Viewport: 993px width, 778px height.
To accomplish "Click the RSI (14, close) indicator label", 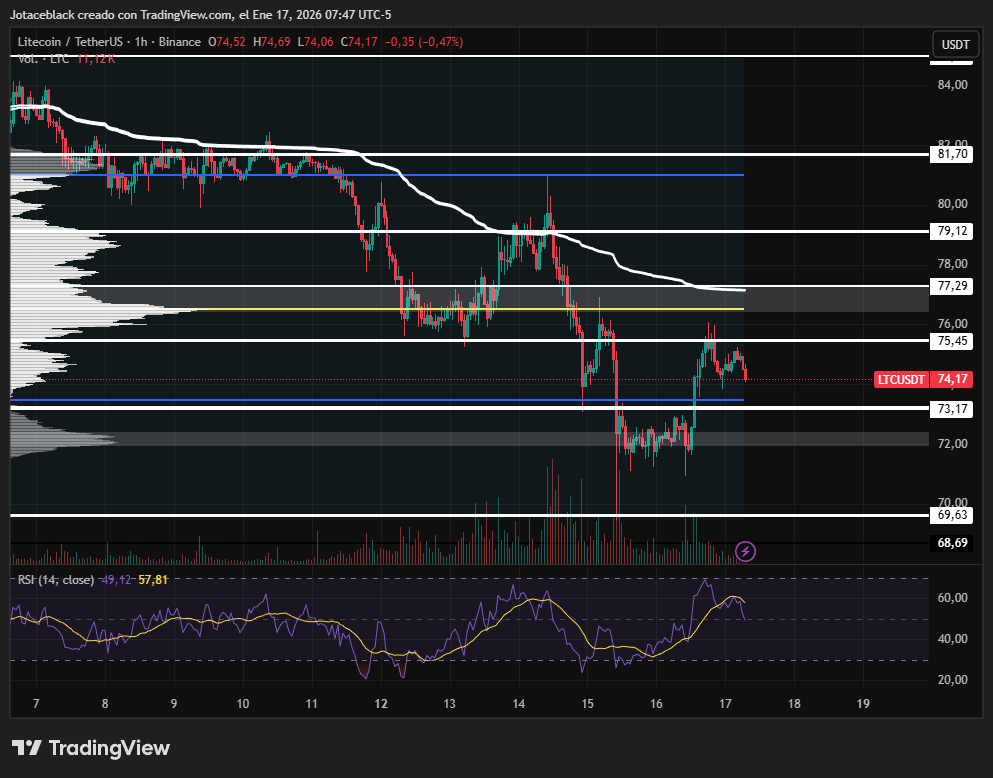I will pos(56,579).
